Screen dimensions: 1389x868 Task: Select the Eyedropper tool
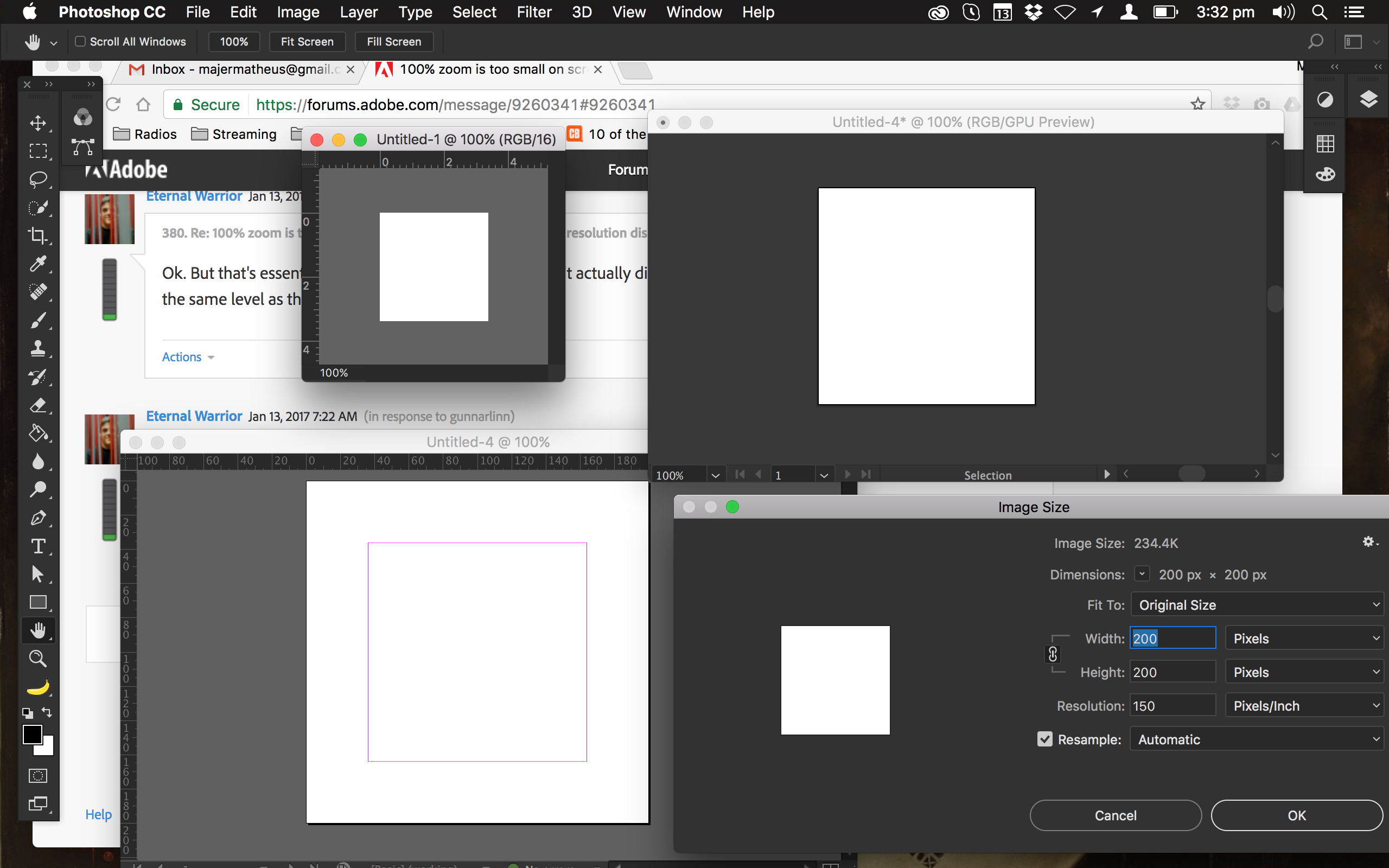point(37,264)
